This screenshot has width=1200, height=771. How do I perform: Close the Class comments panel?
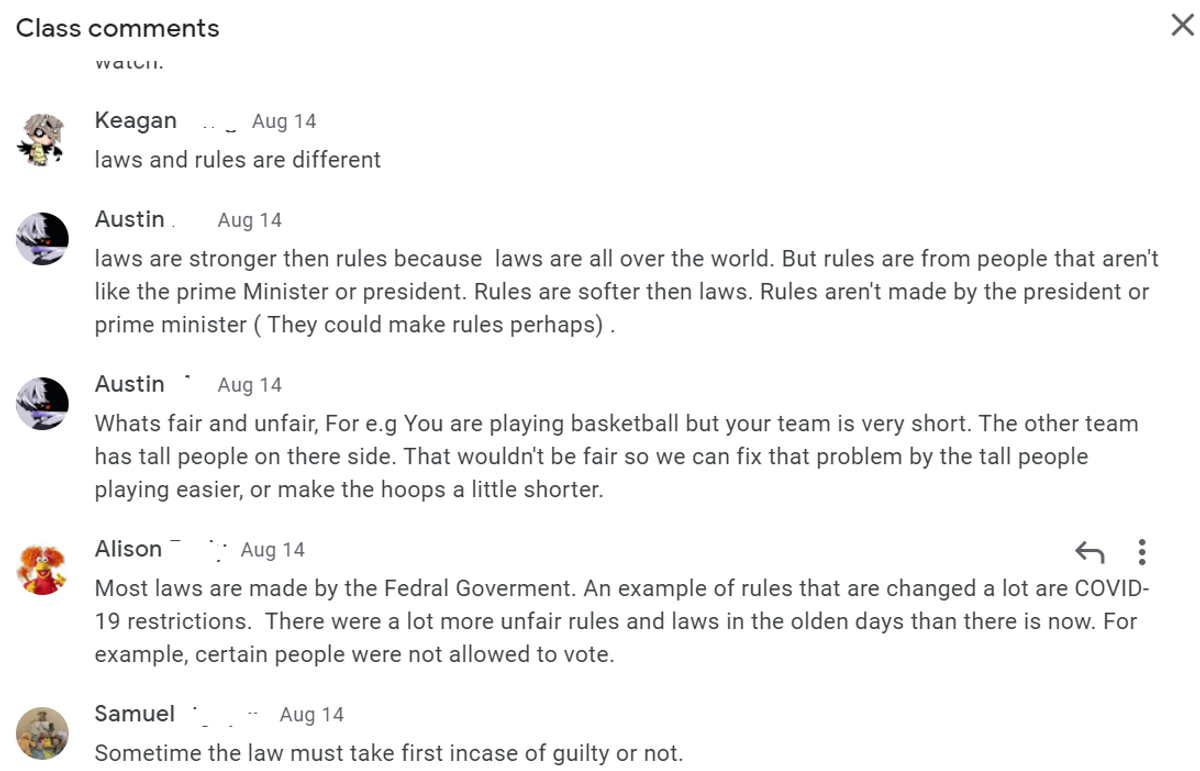1182,26
